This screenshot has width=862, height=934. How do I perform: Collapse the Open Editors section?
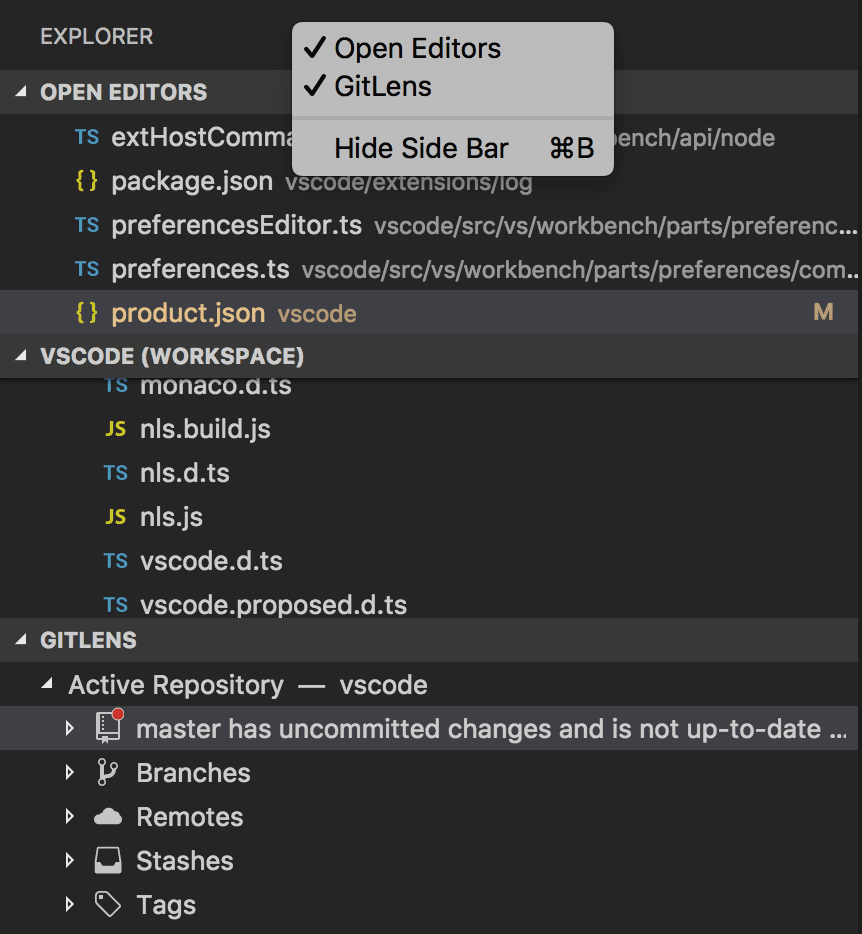tap(22, 92)
